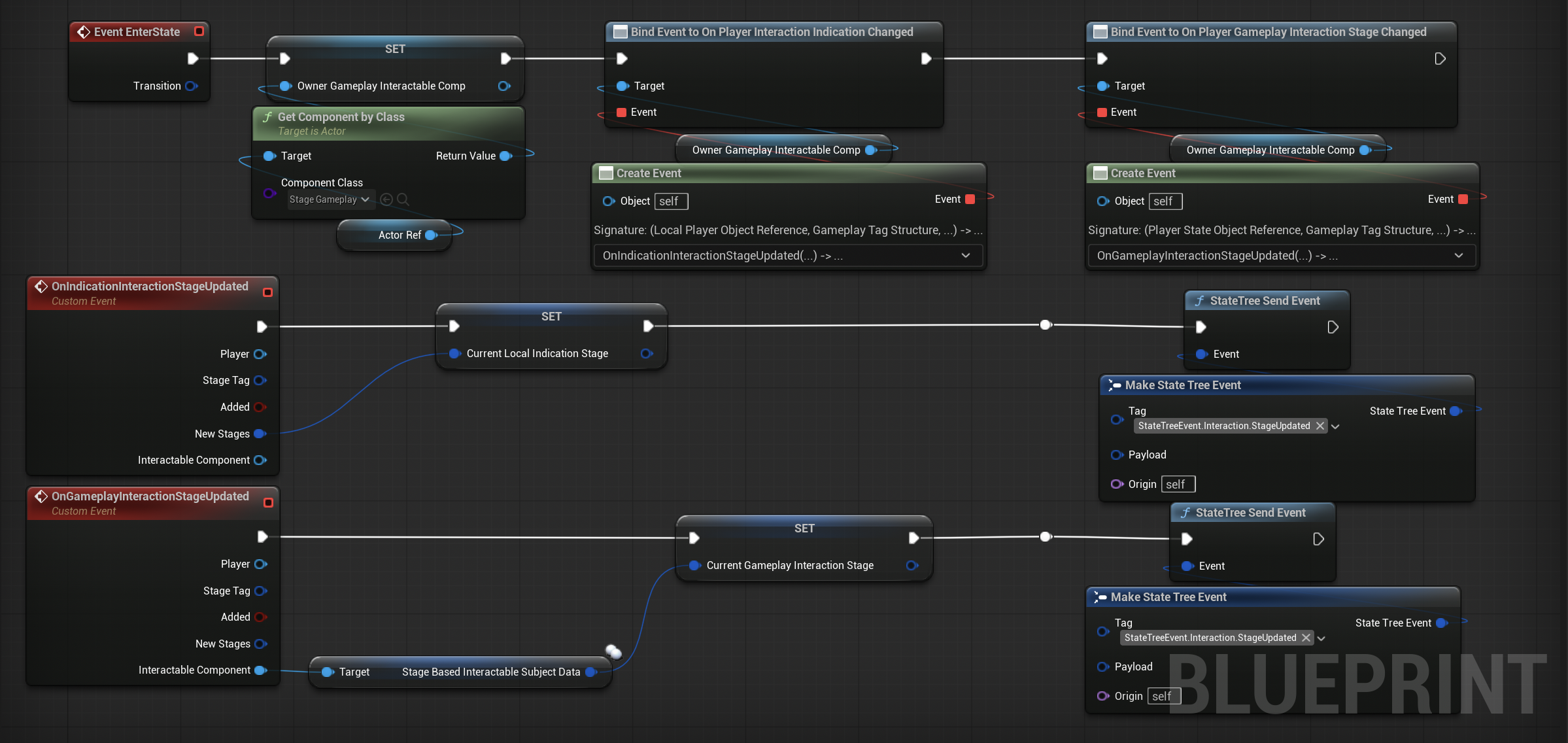Open the OnGameplayInteractionStageUpdated signature dropdown
Viewport: 1568px width, 743px height.
tap(1459, 255)
